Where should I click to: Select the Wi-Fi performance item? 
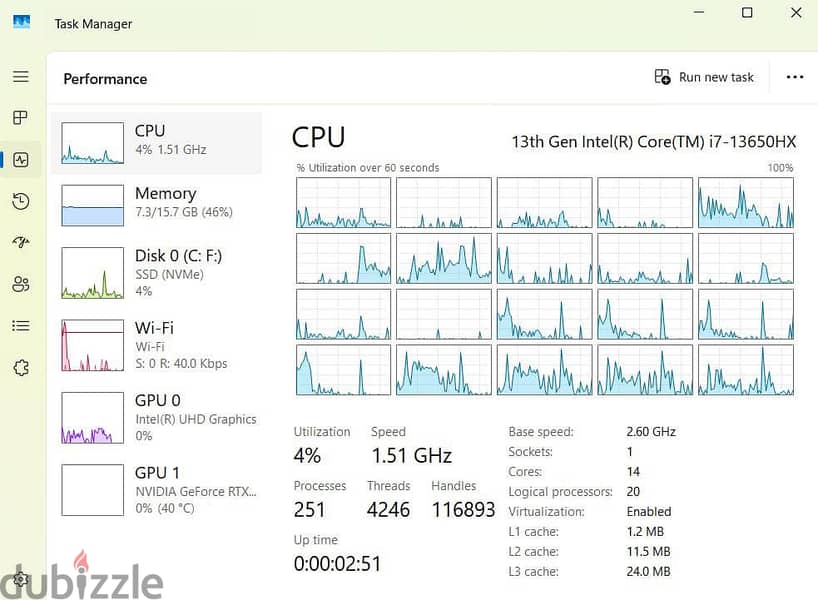pyautogui.click(x=157, y=345)
